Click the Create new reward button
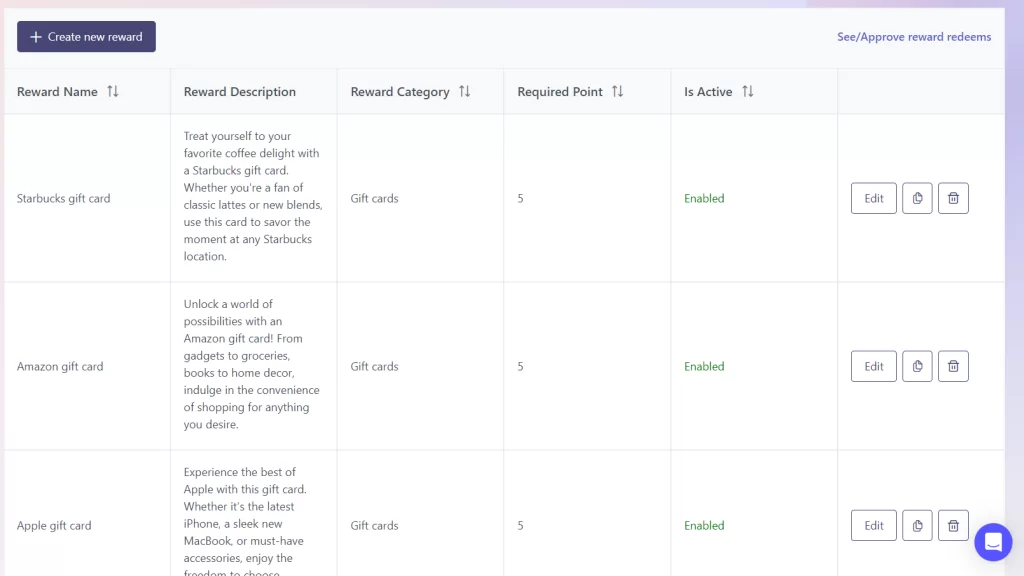The width and height of the screenshot is (1024, 576). [86, 37]
